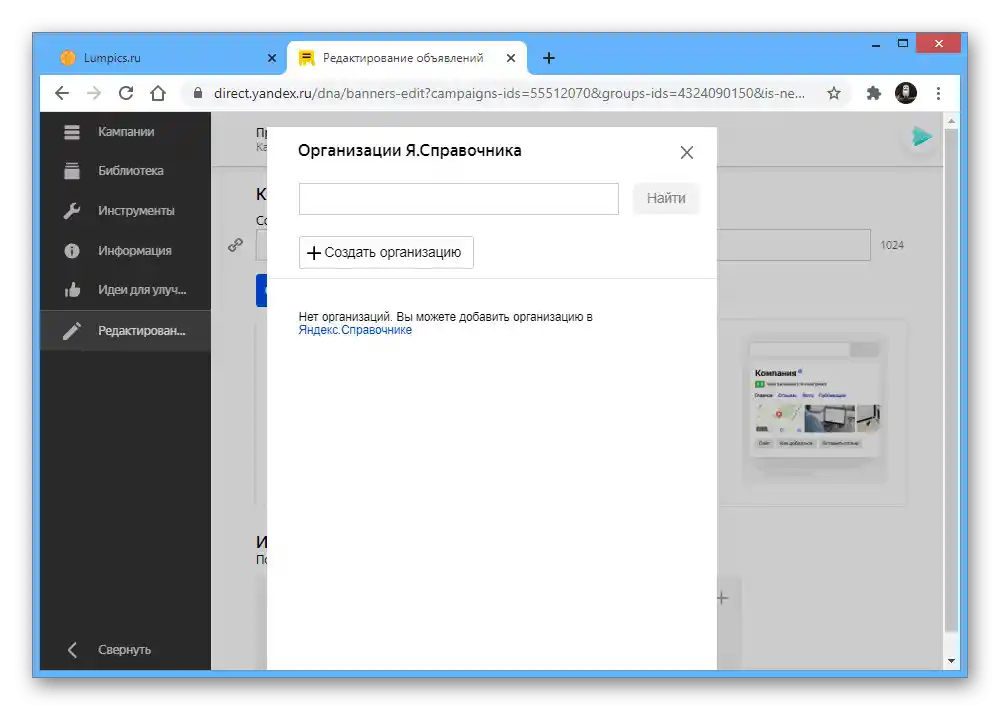Open the extensions puzzle icon
The height and width of the screenshot is (710, 1000).
tap(874, 93)
